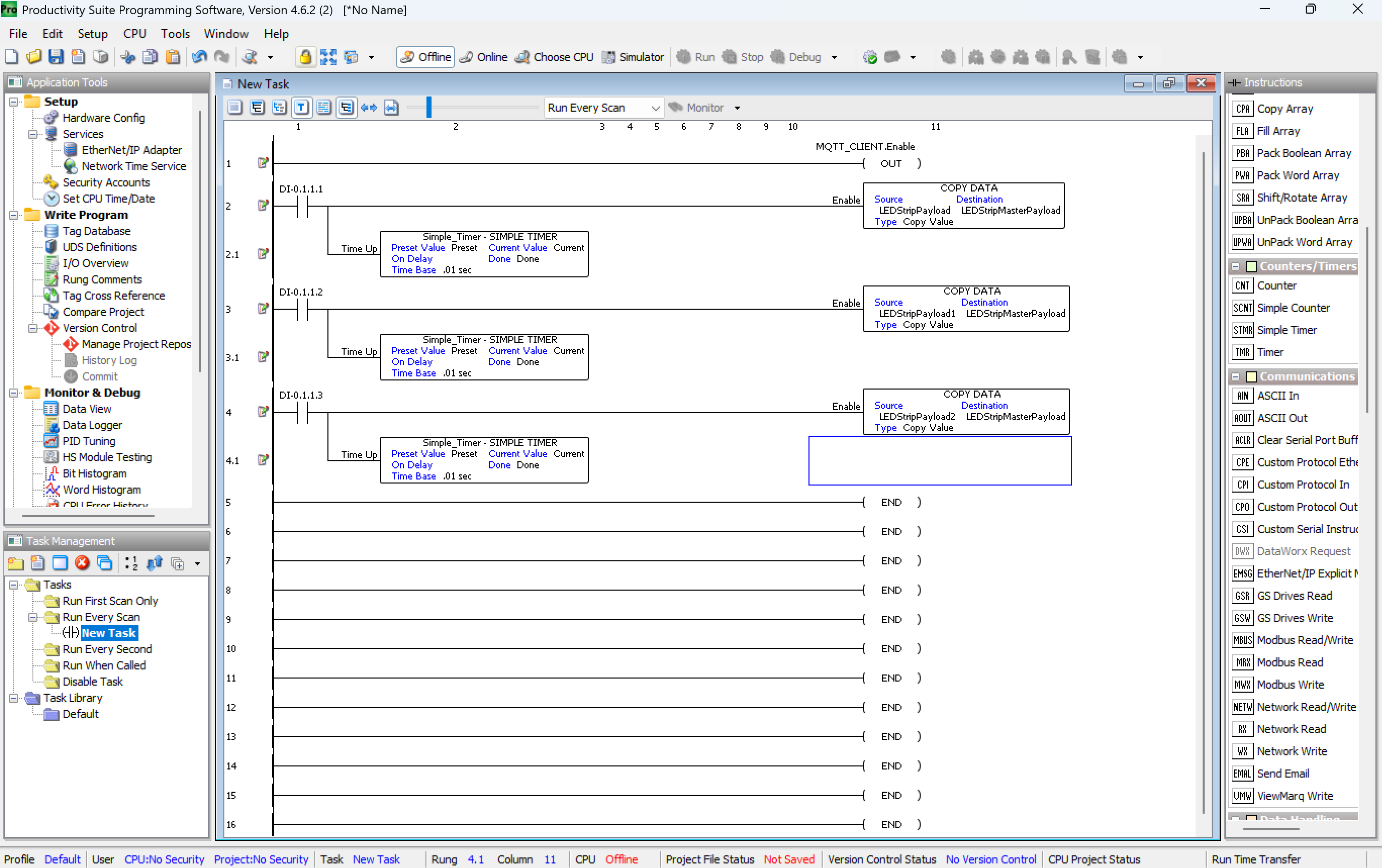Toggle the first ladder view button in task toolbar
The width and height of the screenshot is (1382, 868).
coord(235,107)
